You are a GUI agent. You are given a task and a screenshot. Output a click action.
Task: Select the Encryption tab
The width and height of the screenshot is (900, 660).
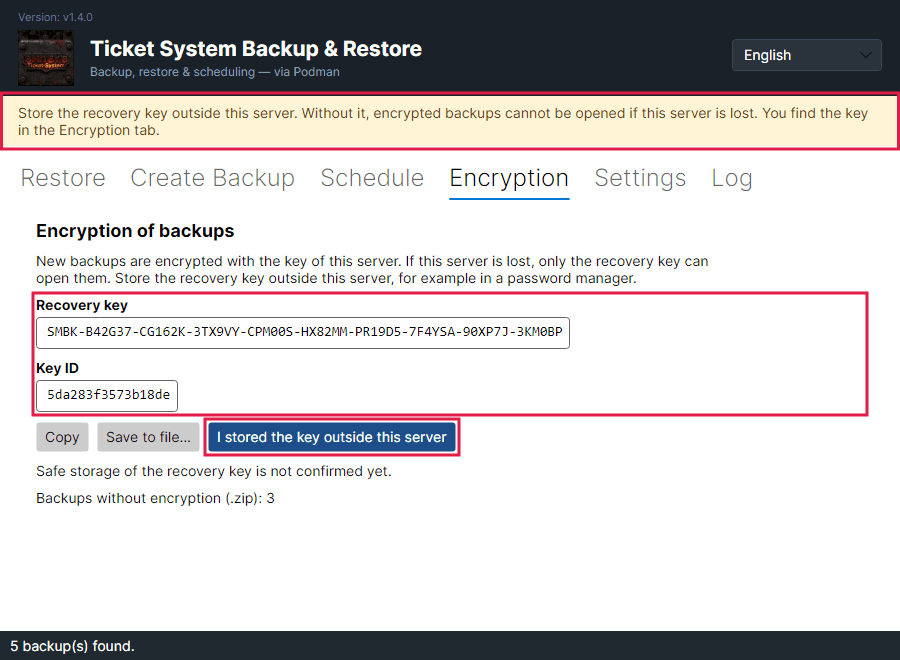tap(509, 179)
